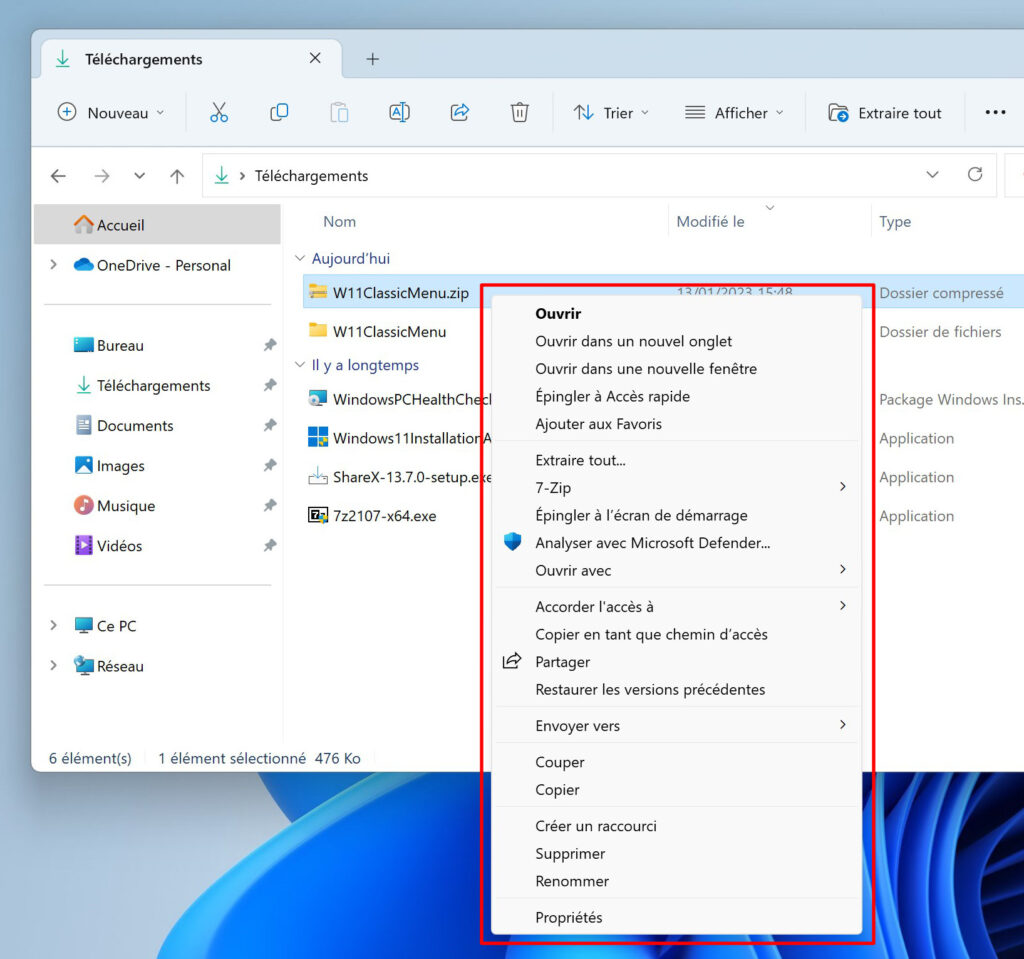The image size is (1024, 959).
Task: Open the Nouveau dropdown
Action: click(111, 112)
